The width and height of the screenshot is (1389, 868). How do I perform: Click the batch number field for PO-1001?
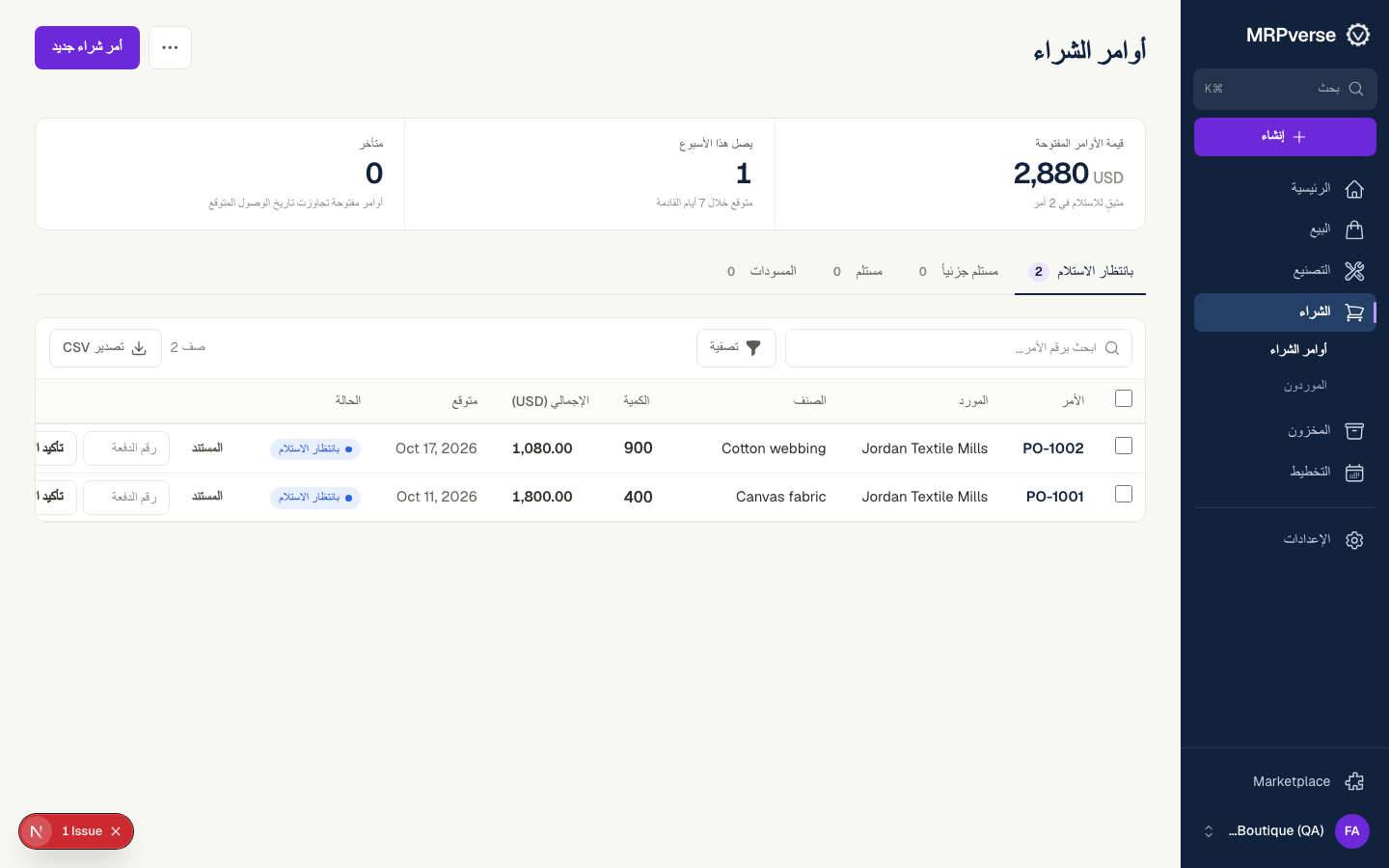(x=126, y=498)
